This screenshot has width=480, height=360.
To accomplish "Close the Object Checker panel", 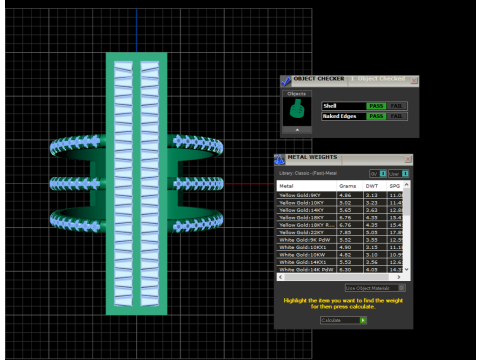I will tap(414, 81).
